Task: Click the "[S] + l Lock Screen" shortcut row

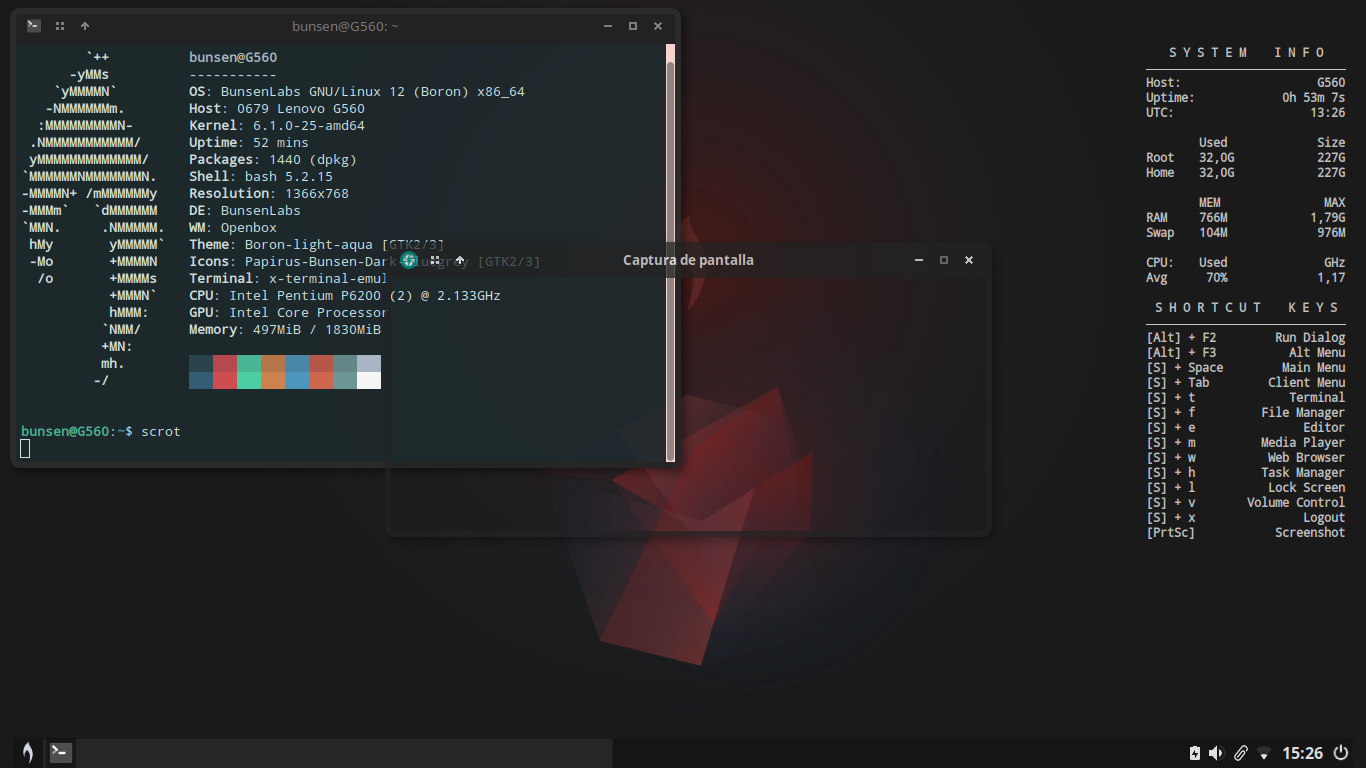Action: tap(1245, 488)
